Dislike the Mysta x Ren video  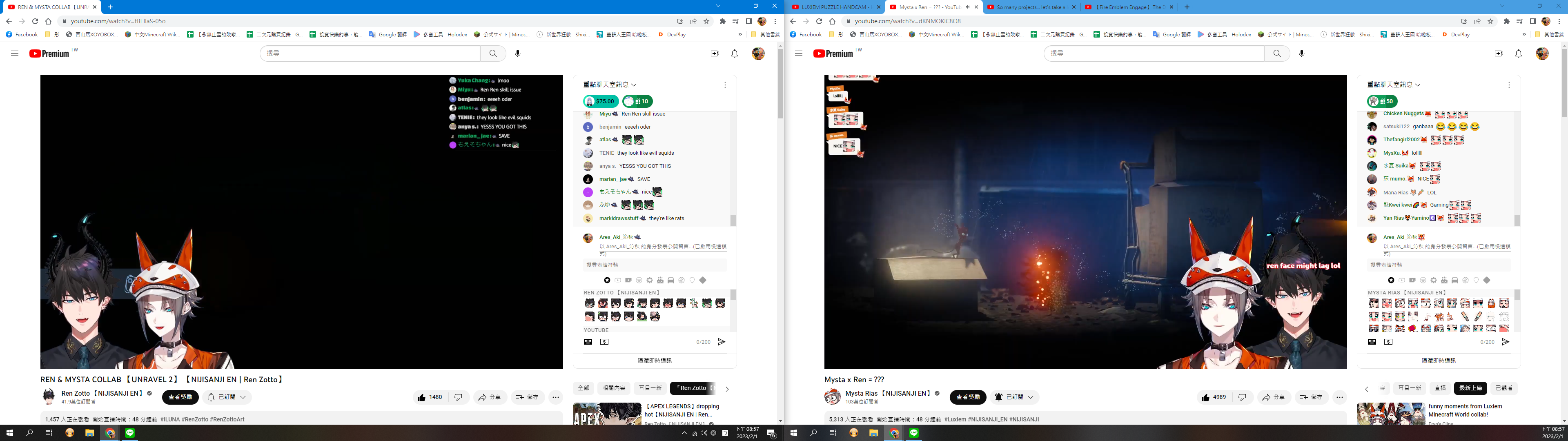click(1242, 397)
